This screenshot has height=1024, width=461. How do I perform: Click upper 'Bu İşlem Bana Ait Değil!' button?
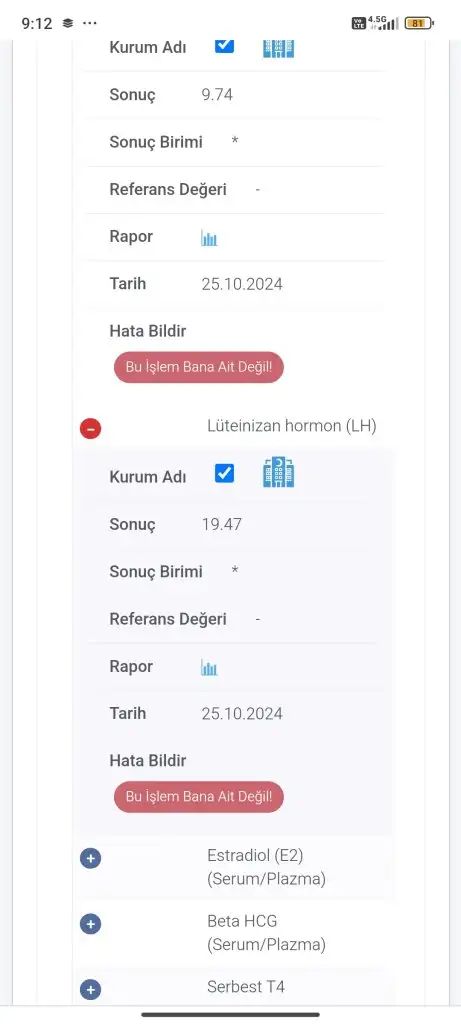(199, 367)
